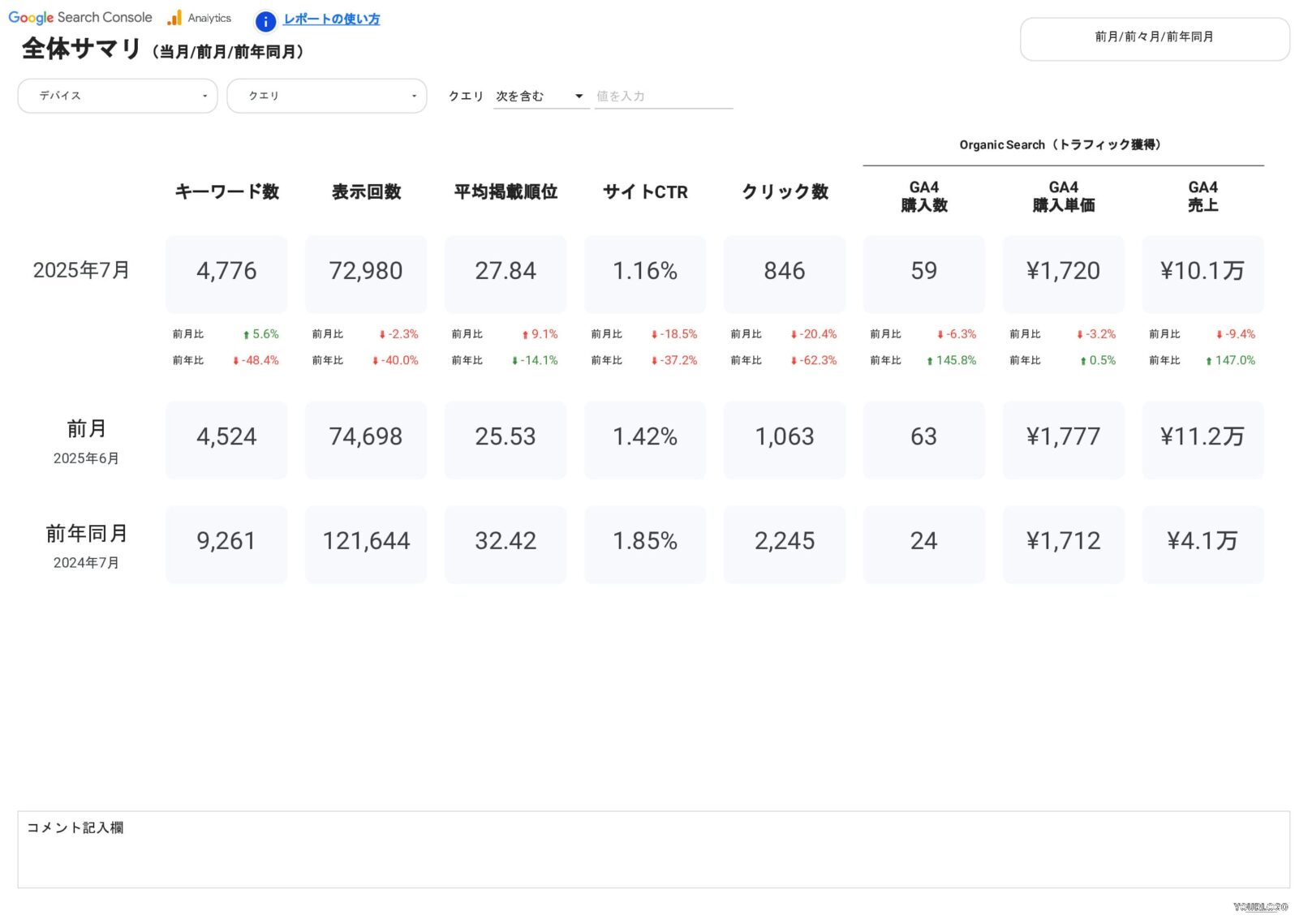Select the 前年同月 121,644 impressions card
The image size is (1308, 924).
tap(366, 542)
